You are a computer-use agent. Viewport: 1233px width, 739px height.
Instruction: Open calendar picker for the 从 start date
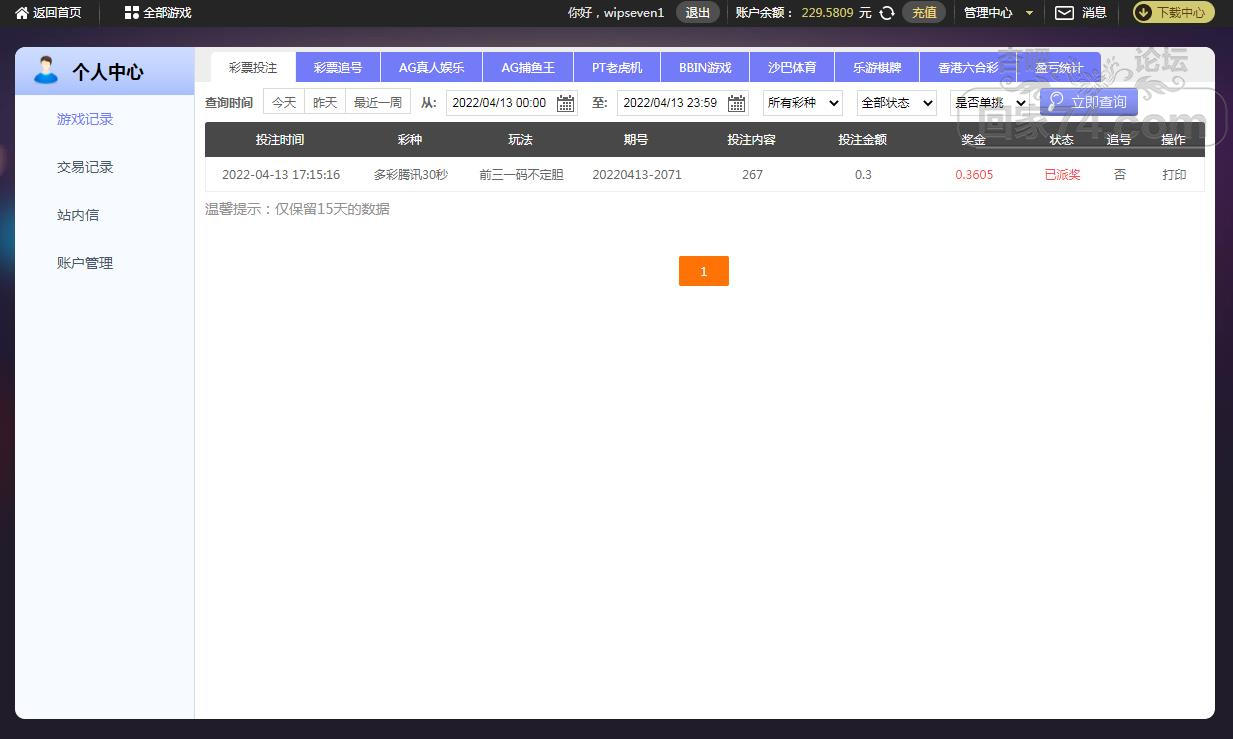click(565, 103)
